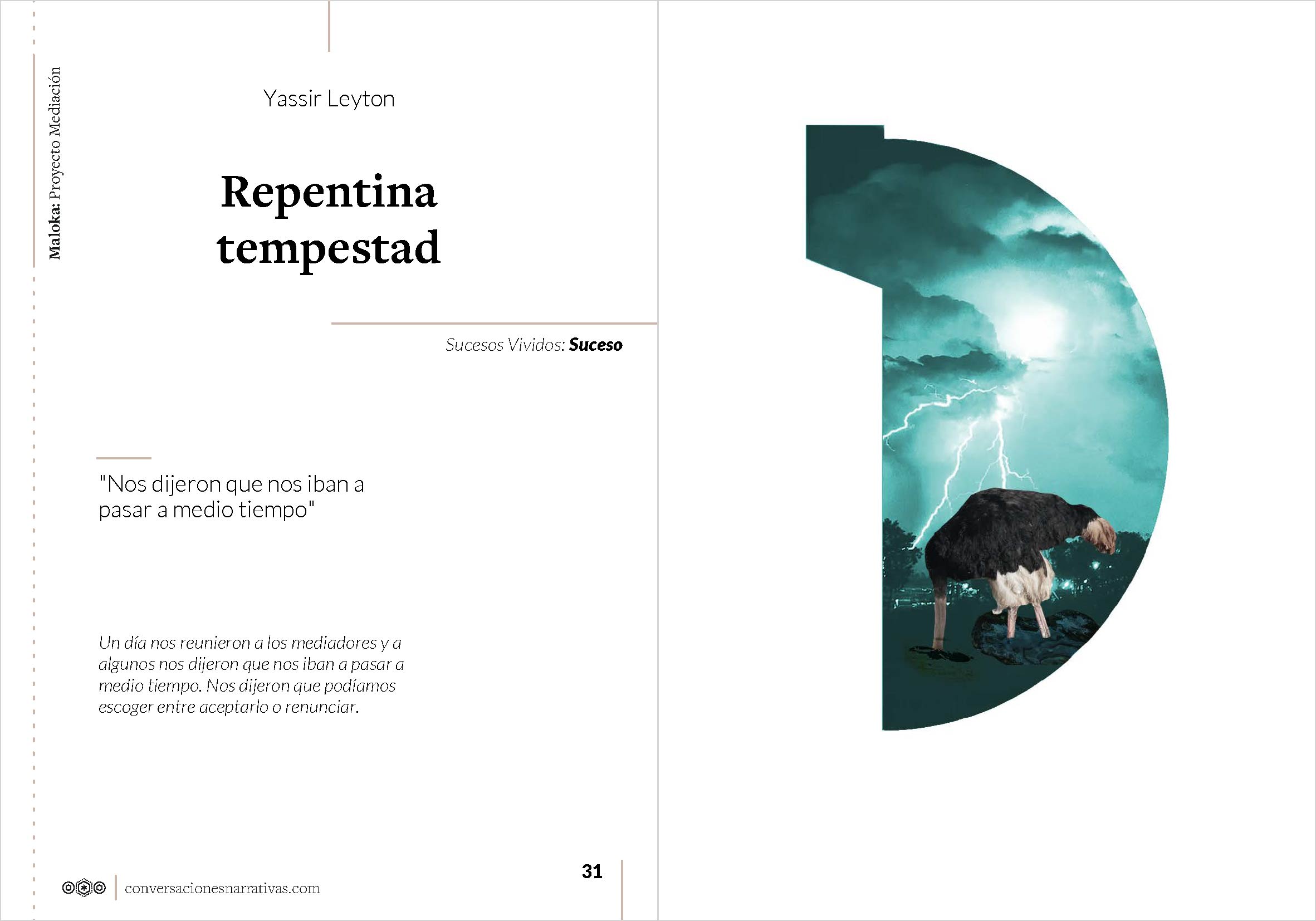Click the hexagon asterisk logo icon in footer
The height and width of the screenshot is (921, 1316).
coord(84,888)
